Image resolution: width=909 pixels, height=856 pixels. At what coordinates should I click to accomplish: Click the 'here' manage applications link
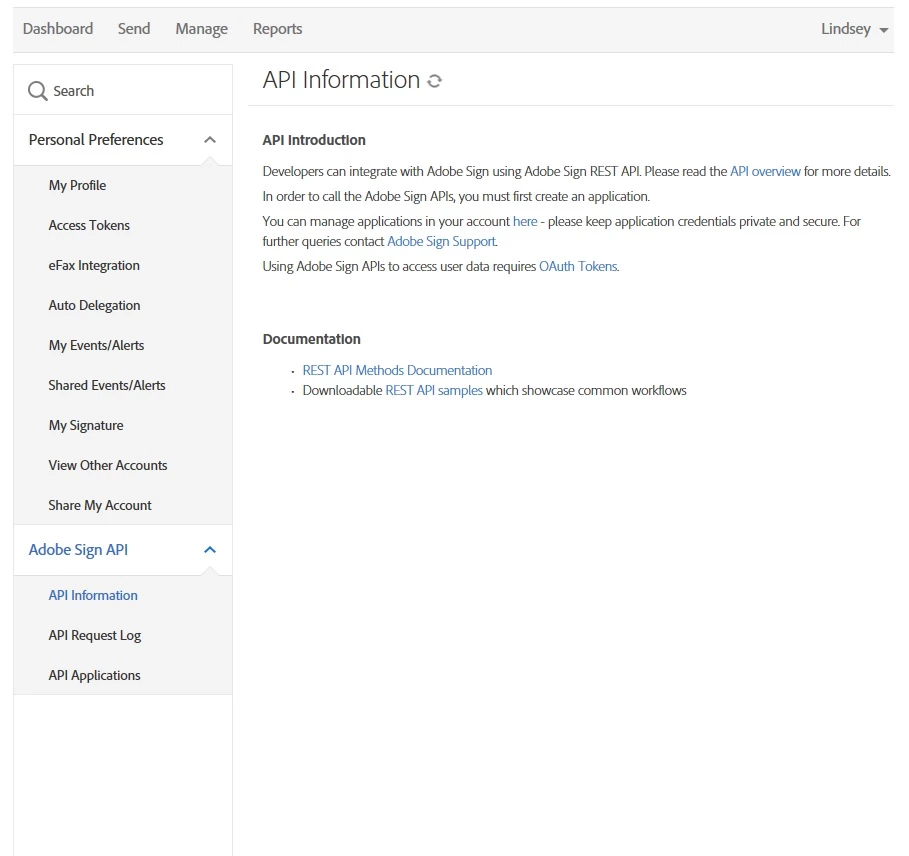[525, 221]
